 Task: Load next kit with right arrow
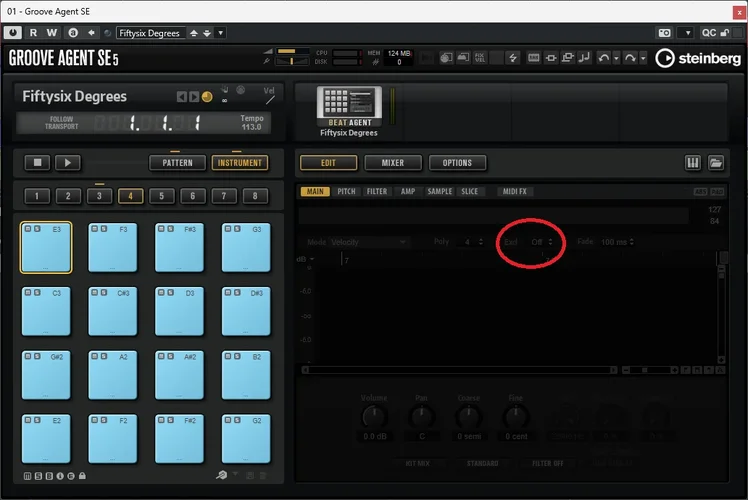(x=194, y=97)
